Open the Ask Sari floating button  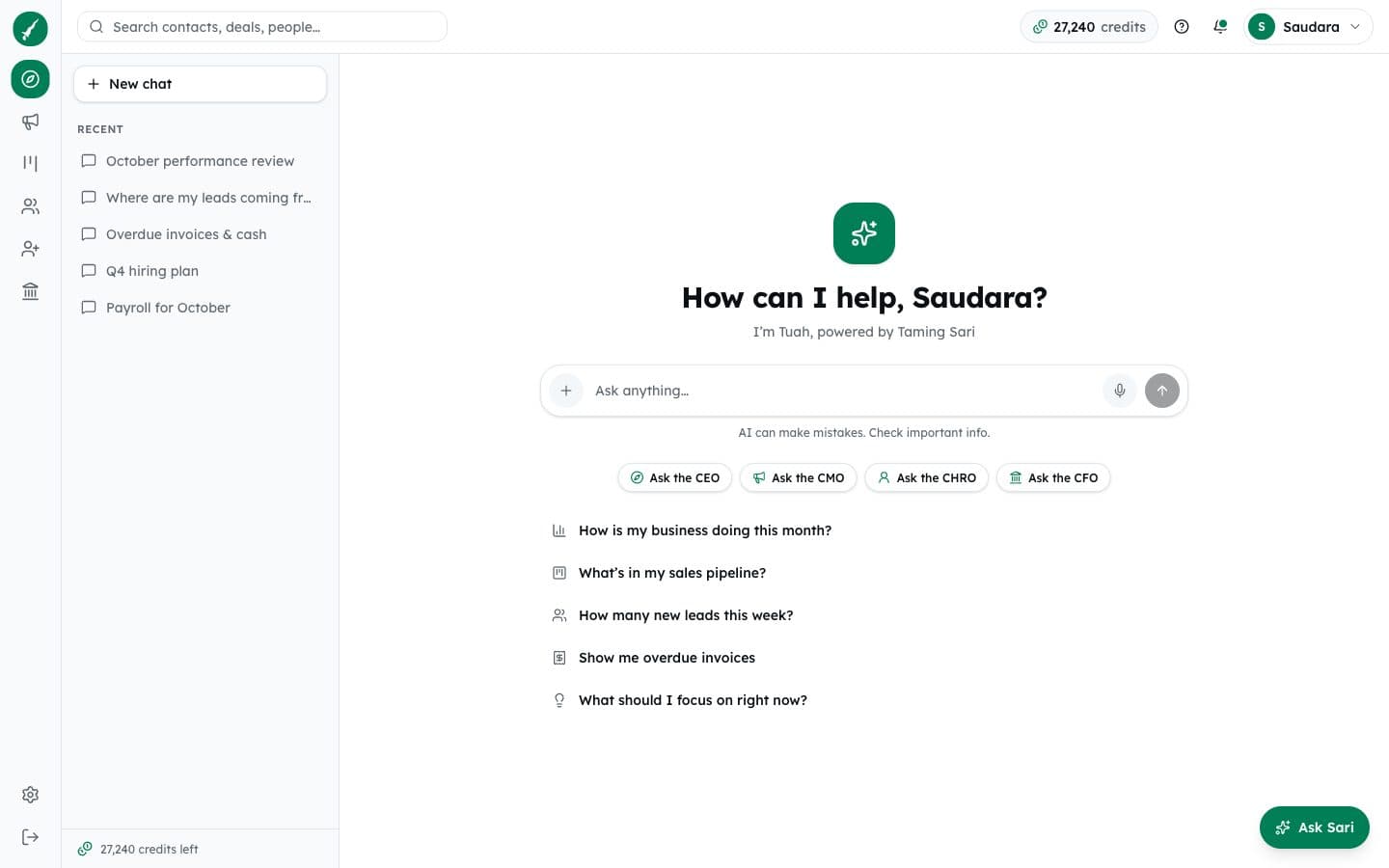coord(1314,827)
